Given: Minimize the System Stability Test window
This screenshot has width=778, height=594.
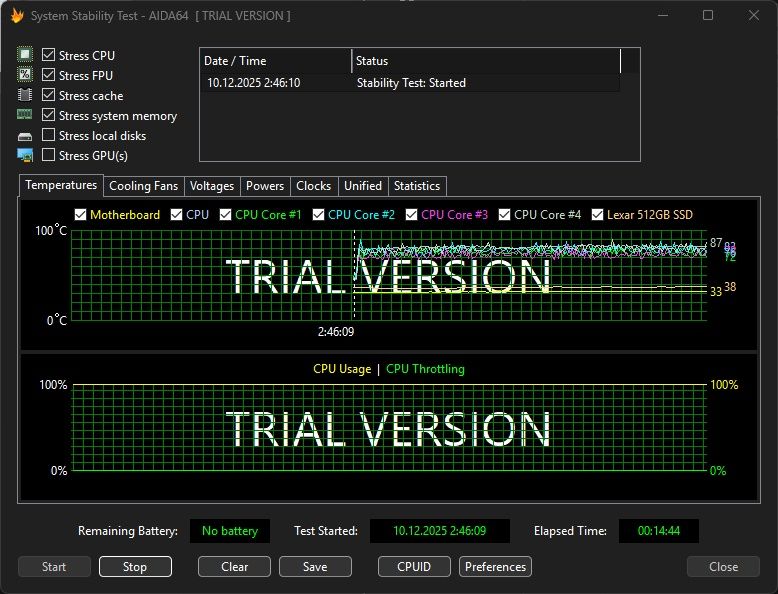Looking at the screenshot, I should point(663,15).
